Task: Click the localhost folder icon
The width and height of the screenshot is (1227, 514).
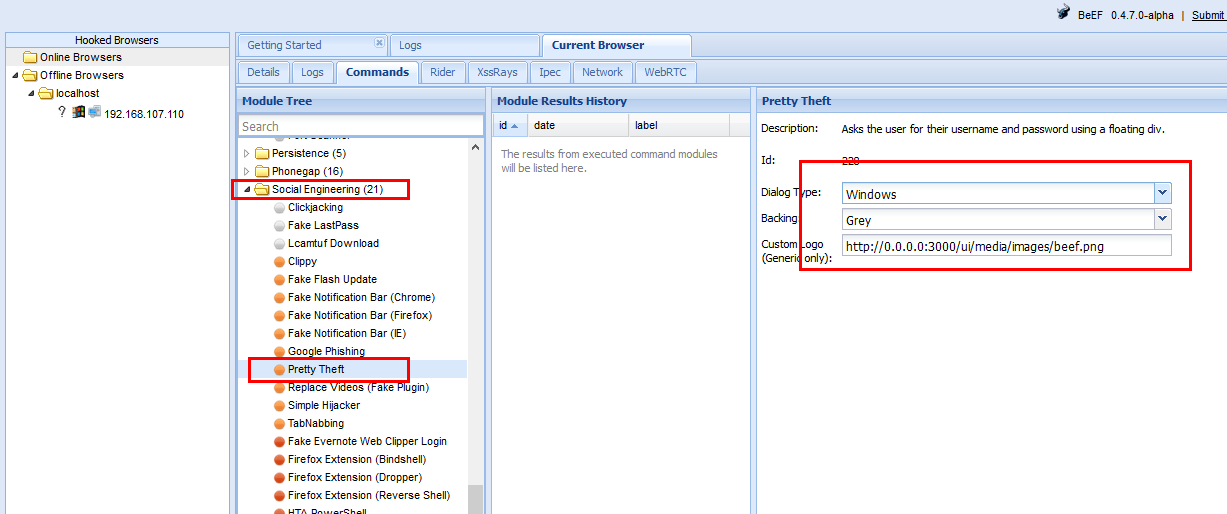Action: [x=46, y=93]
